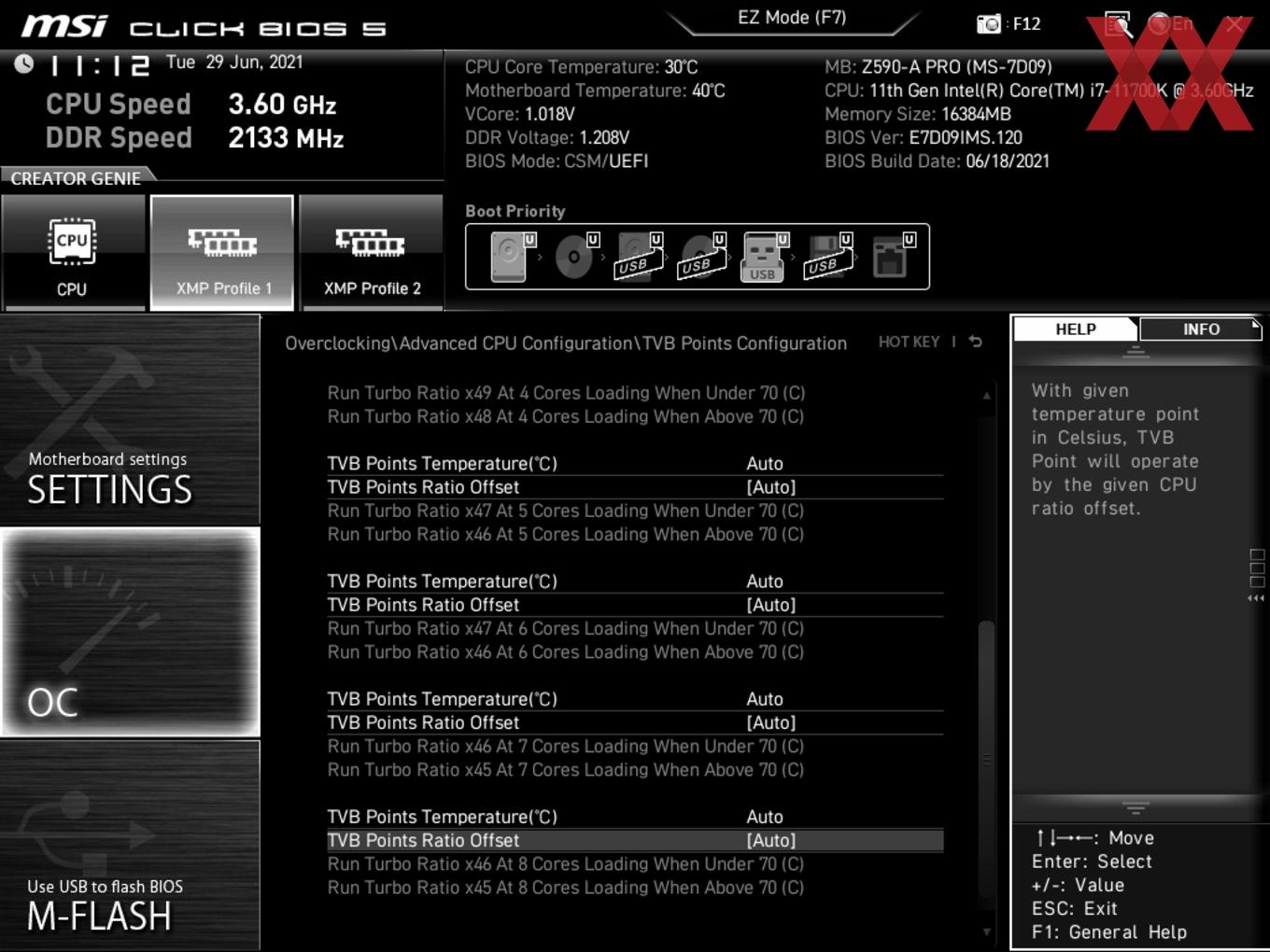Viewport: 1270px width, 952px height.
Task: Select the CPU Creator Genie button
Action: tap(72, 252)
